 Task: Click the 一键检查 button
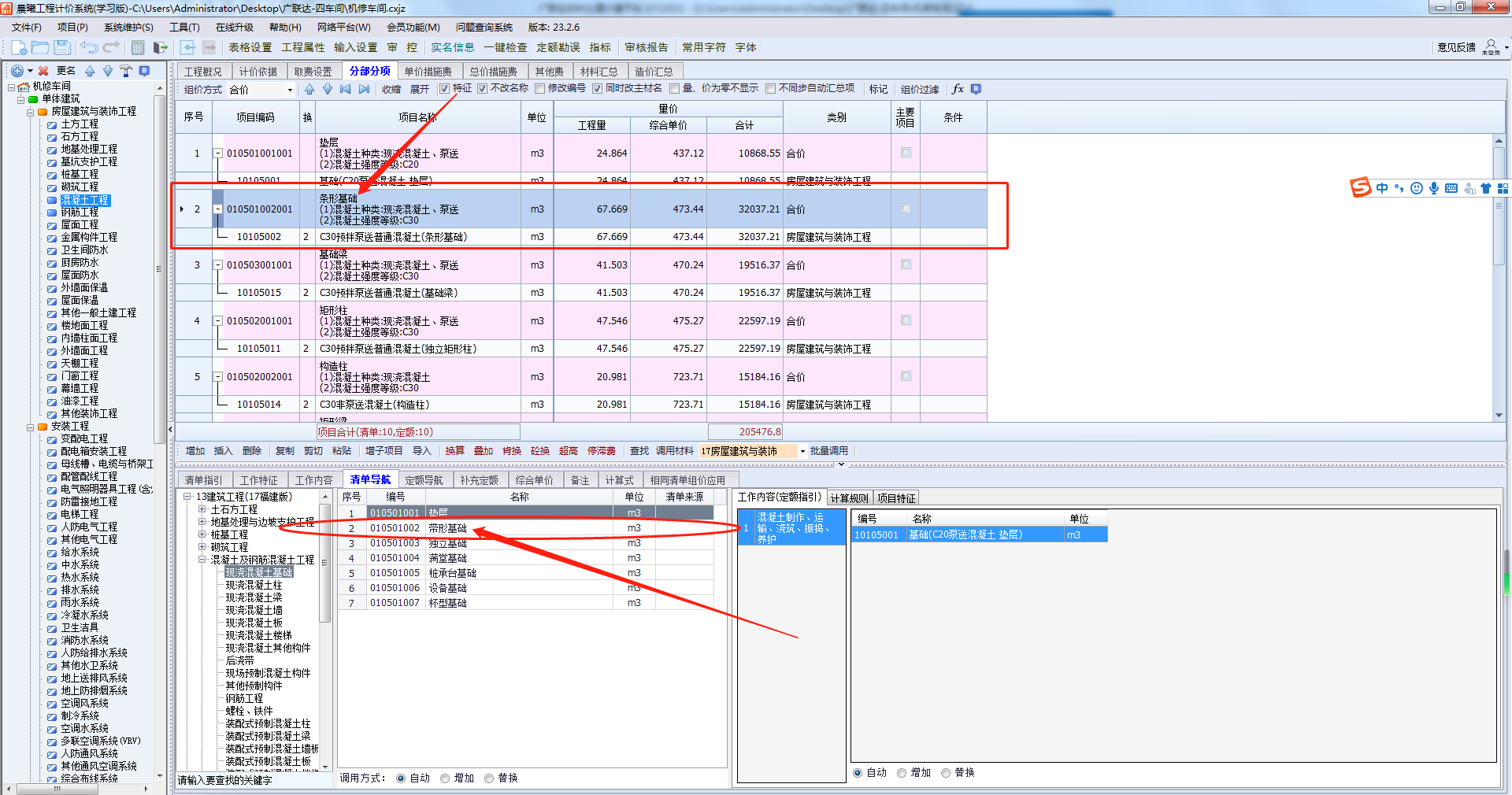tap(506, 47)
